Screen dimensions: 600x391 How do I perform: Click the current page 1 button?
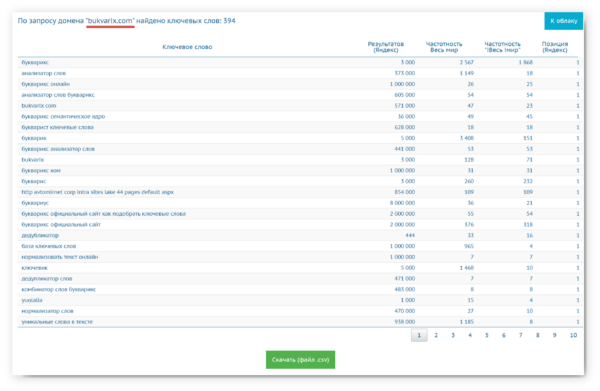click(x=419, y=336)
